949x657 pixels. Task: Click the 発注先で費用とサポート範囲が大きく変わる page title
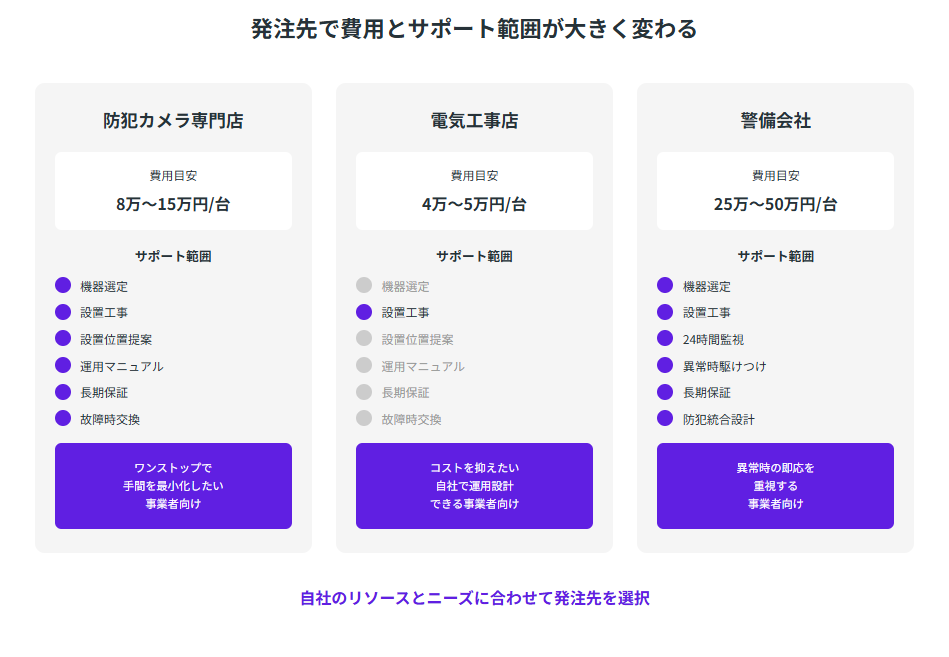click(x=474, y=29)
